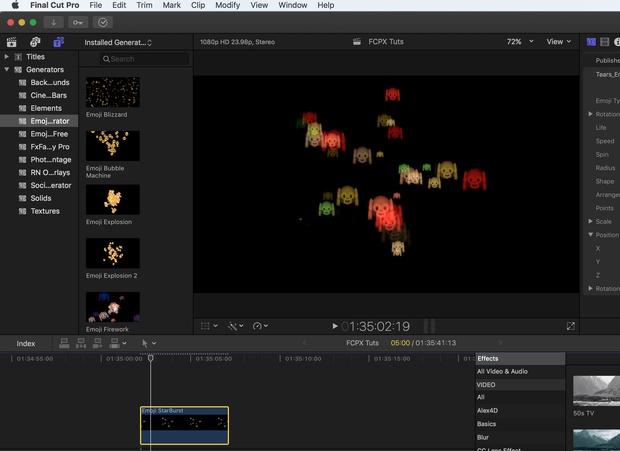Open the Mark menu
This screenshot has height=451, width=620.
(x=172, y=5)
